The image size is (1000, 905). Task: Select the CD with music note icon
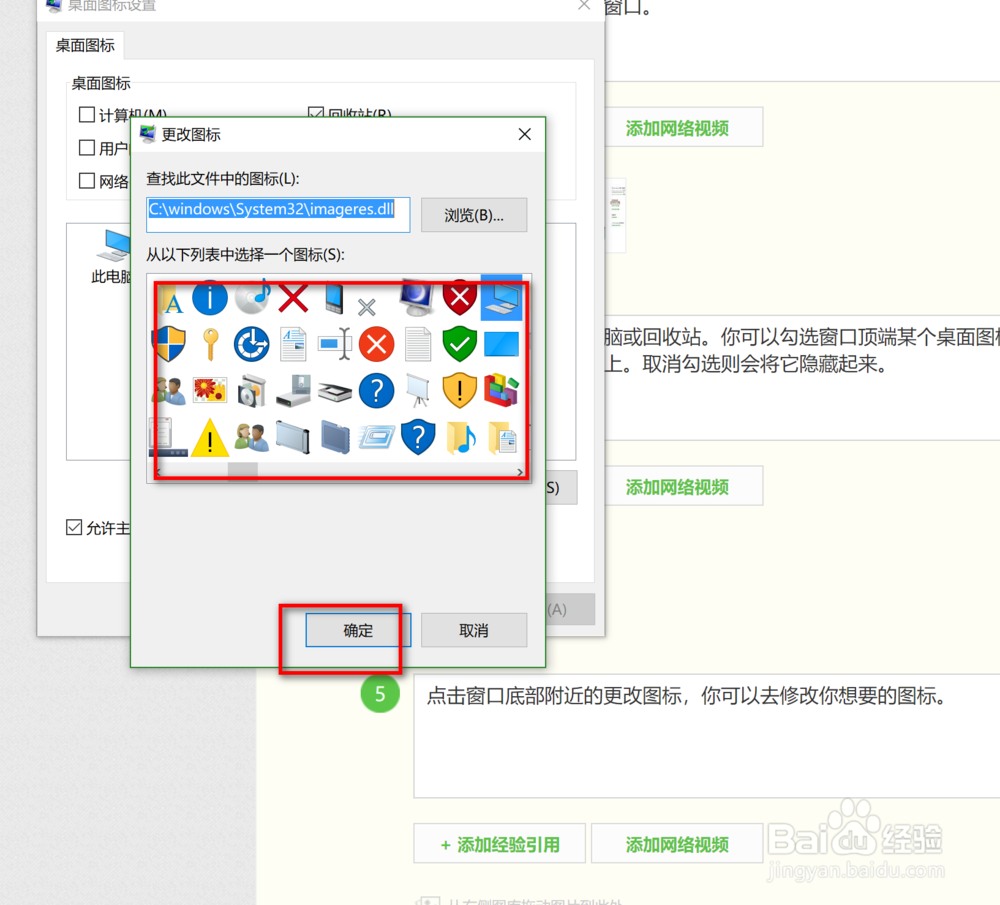coord(252,297)
